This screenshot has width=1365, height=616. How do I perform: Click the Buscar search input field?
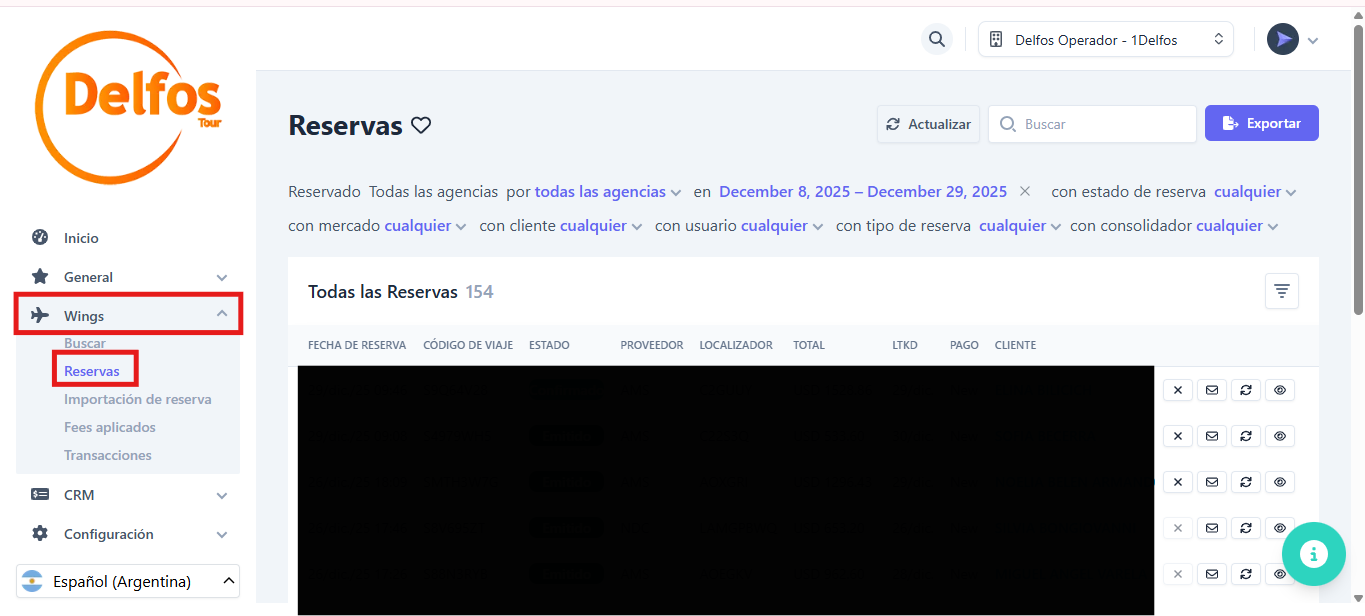[x=1100, y=124]
